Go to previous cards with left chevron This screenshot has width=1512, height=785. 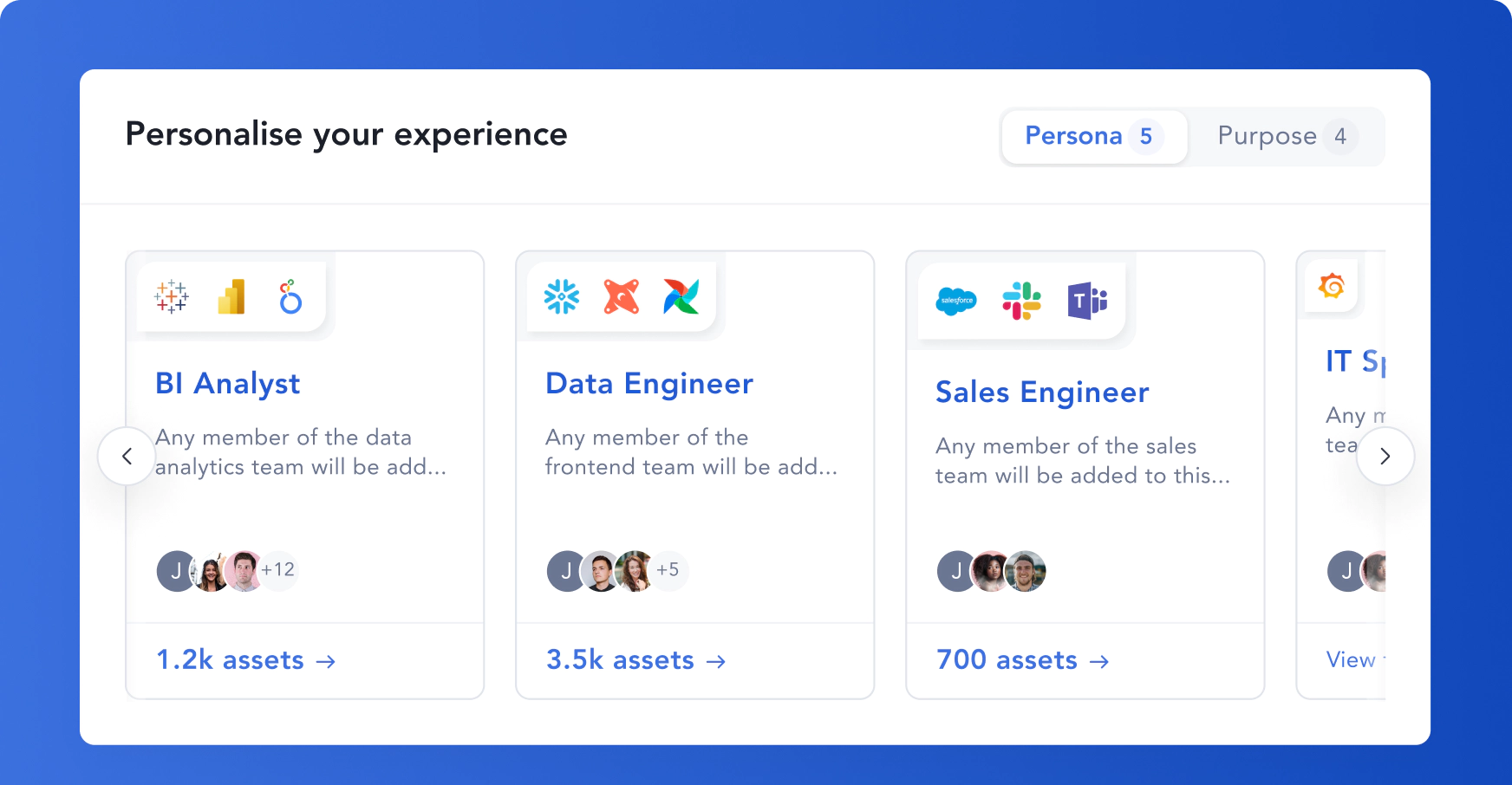tap(127, 456)
